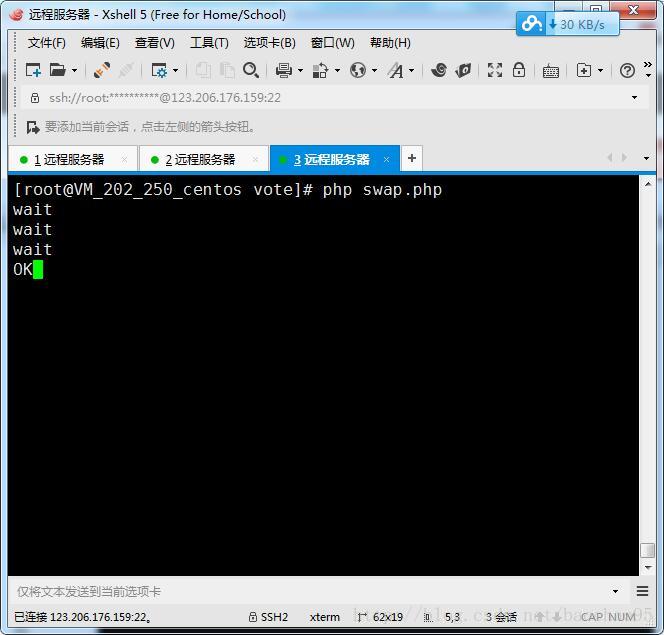
Task: Click the 'php swap.php' command line
Action: coord(382,190)
